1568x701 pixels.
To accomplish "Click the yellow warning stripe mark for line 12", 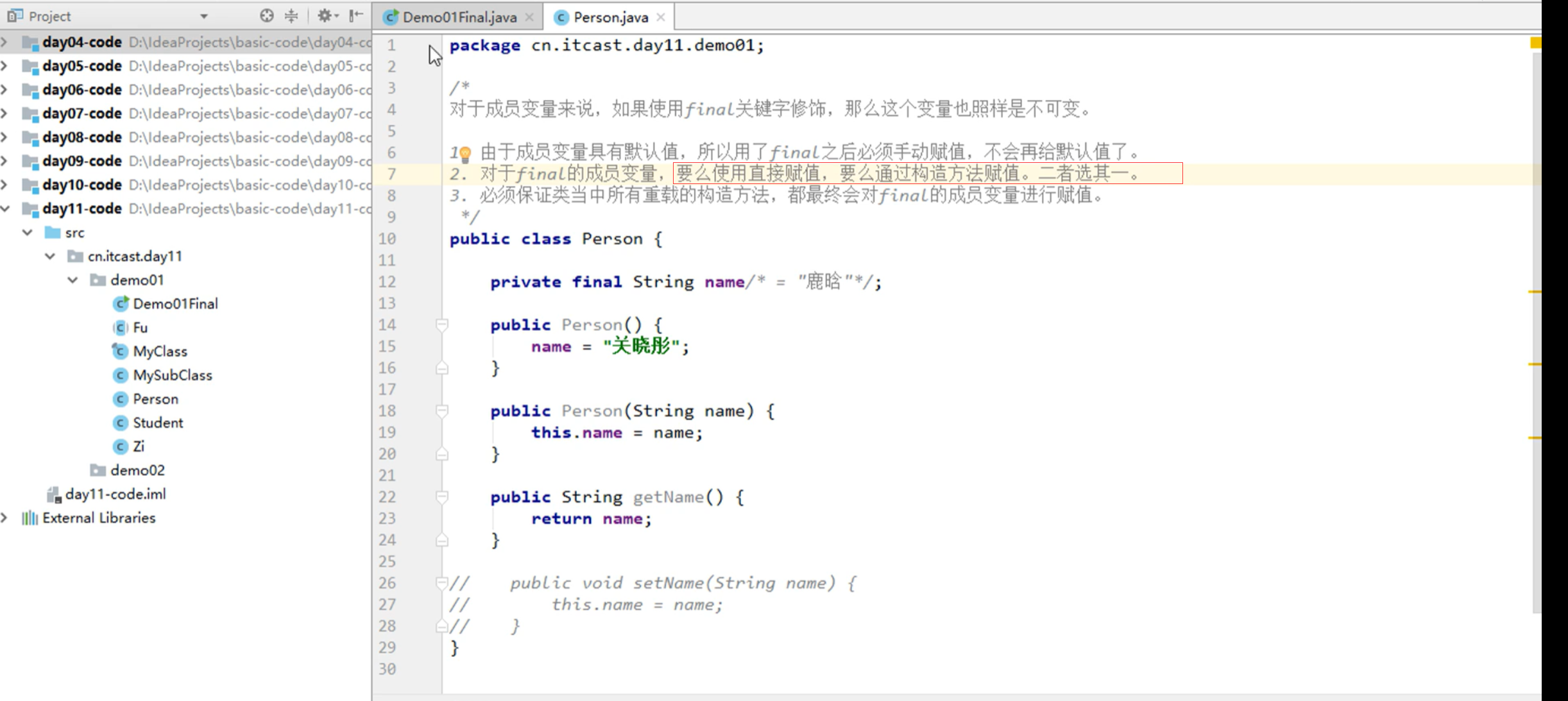I will (x=1534, y=292).
